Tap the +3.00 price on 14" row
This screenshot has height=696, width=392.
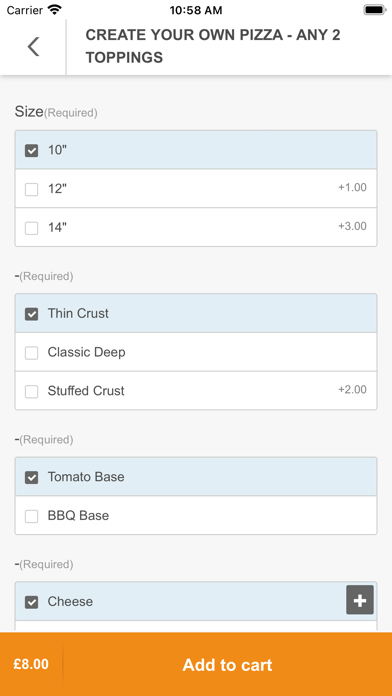click(x=352, y=226)
